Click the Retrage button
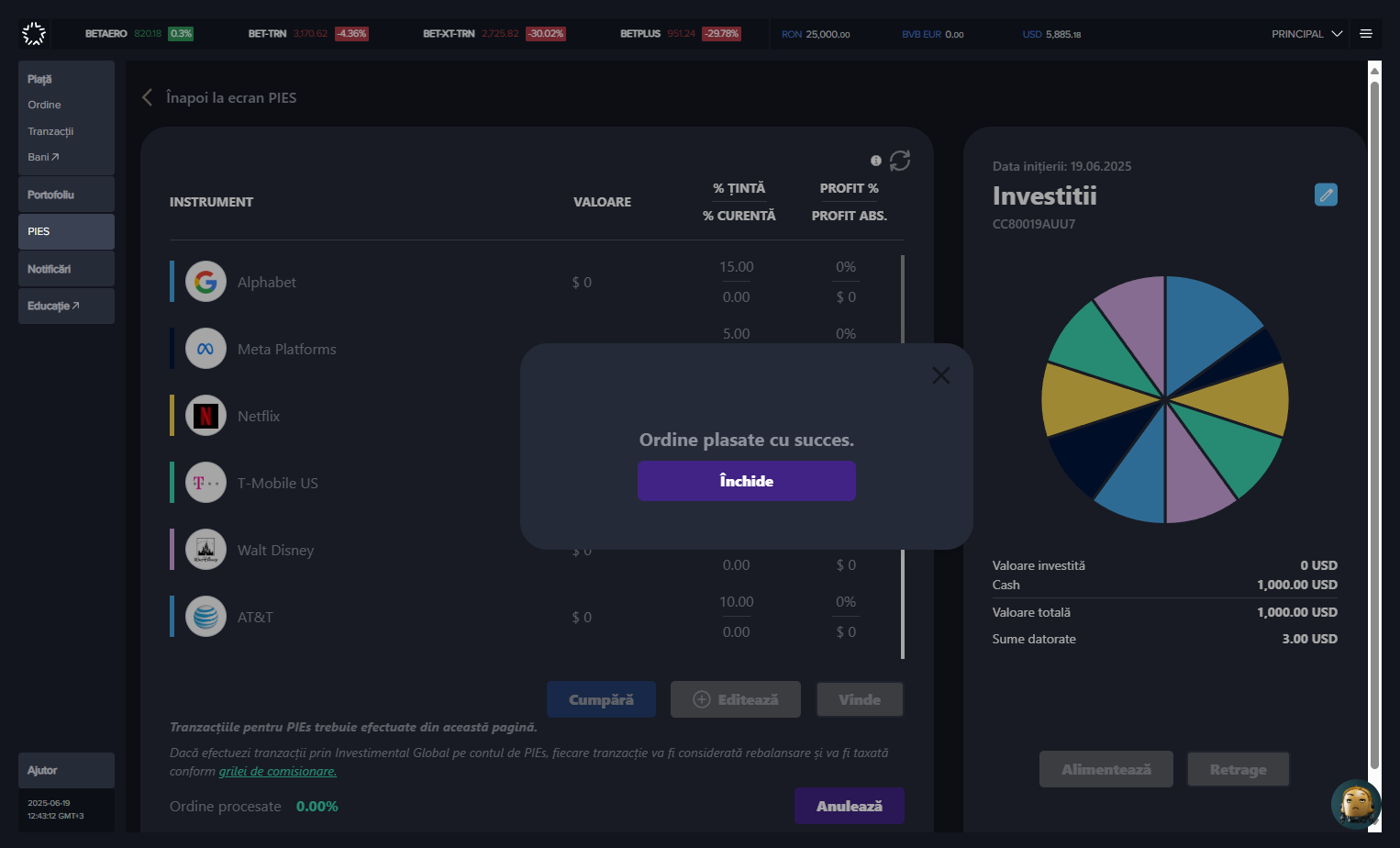The width and height of the screenshot is (1400, 848). coord(1239,769)
